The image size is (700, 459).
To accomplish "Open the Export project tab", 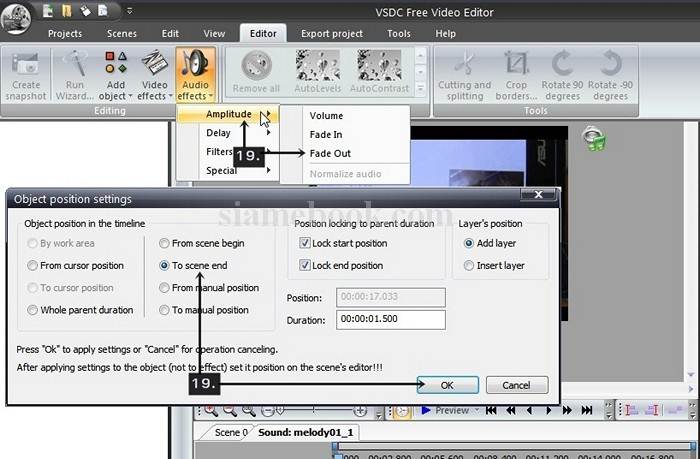I will coord(332,33).
